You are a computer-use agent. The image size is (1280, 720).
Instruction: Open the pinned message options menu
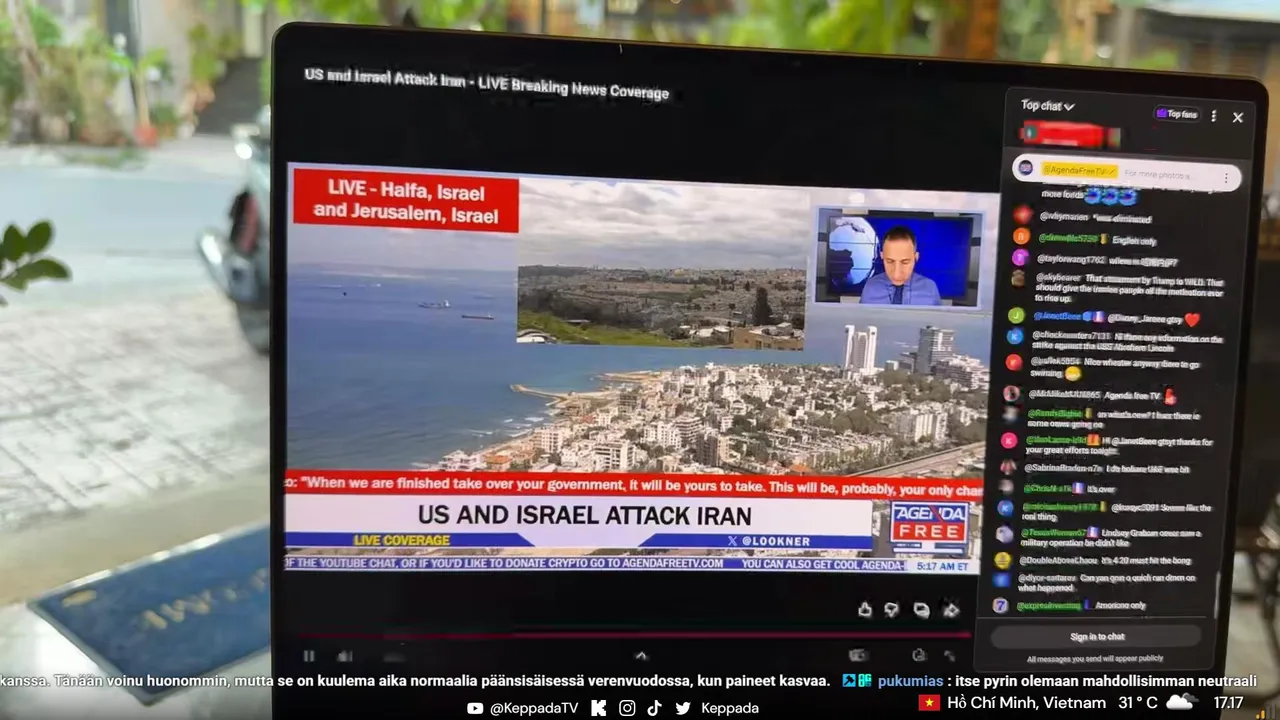(1226, 178)
